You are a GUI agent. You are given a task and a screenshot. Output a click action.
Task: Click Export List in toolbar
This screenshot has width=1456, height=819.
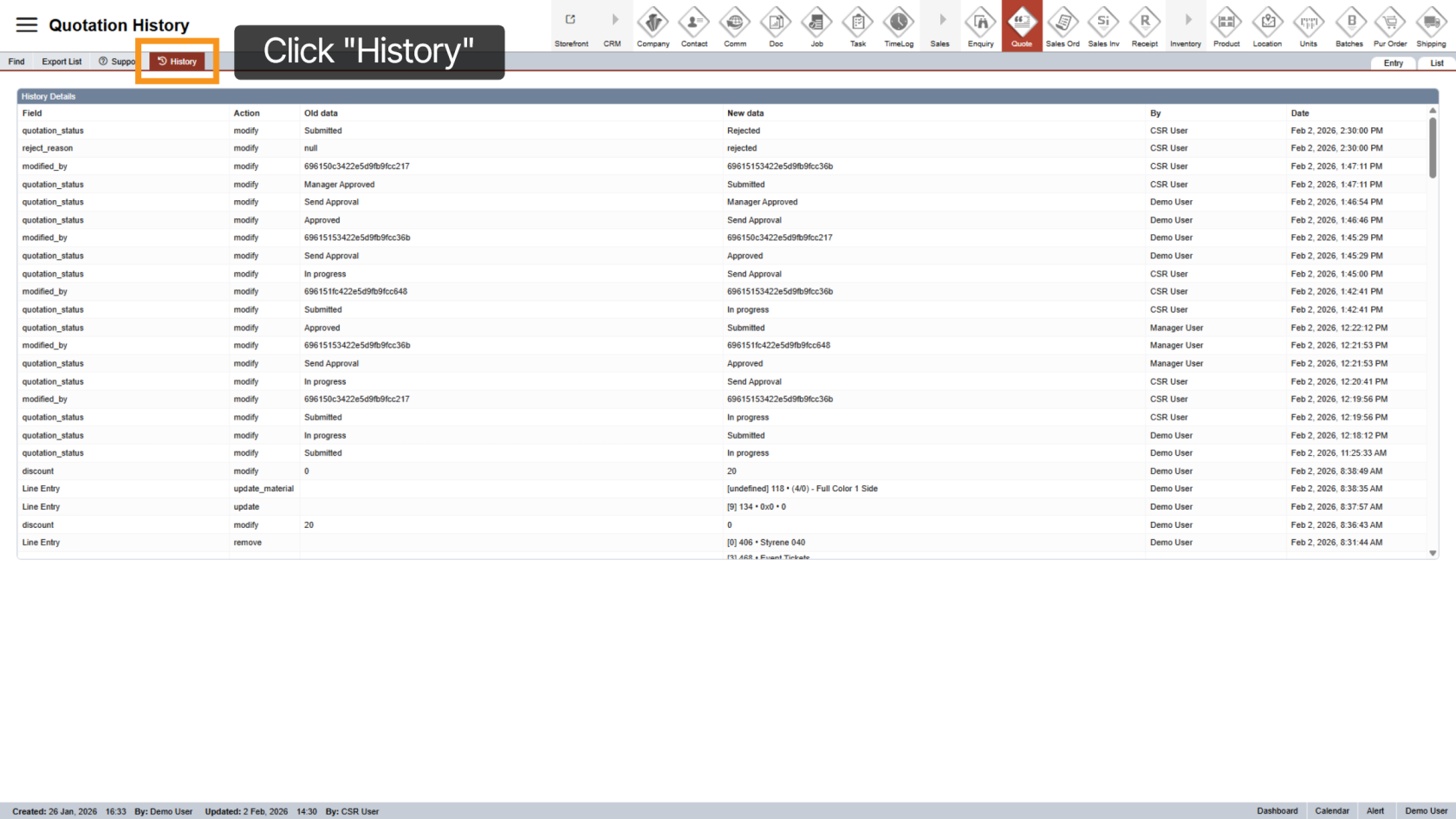tap(62, 62)
